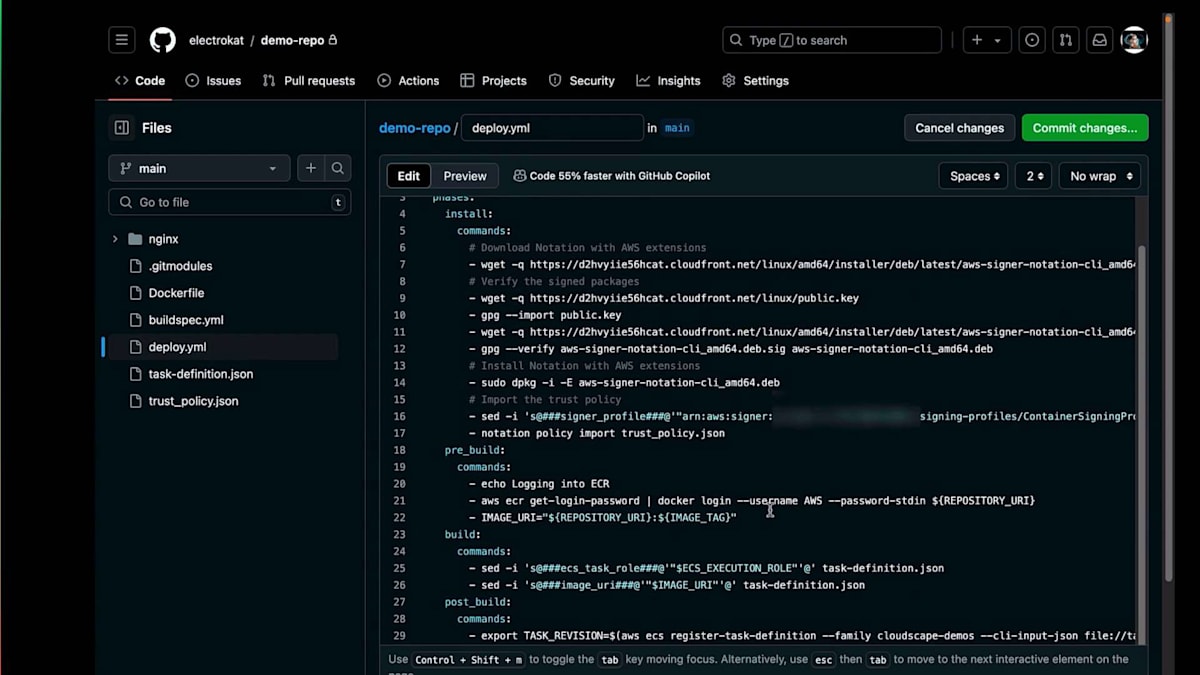Open the main branch selector dropdown

coord(199,168)
